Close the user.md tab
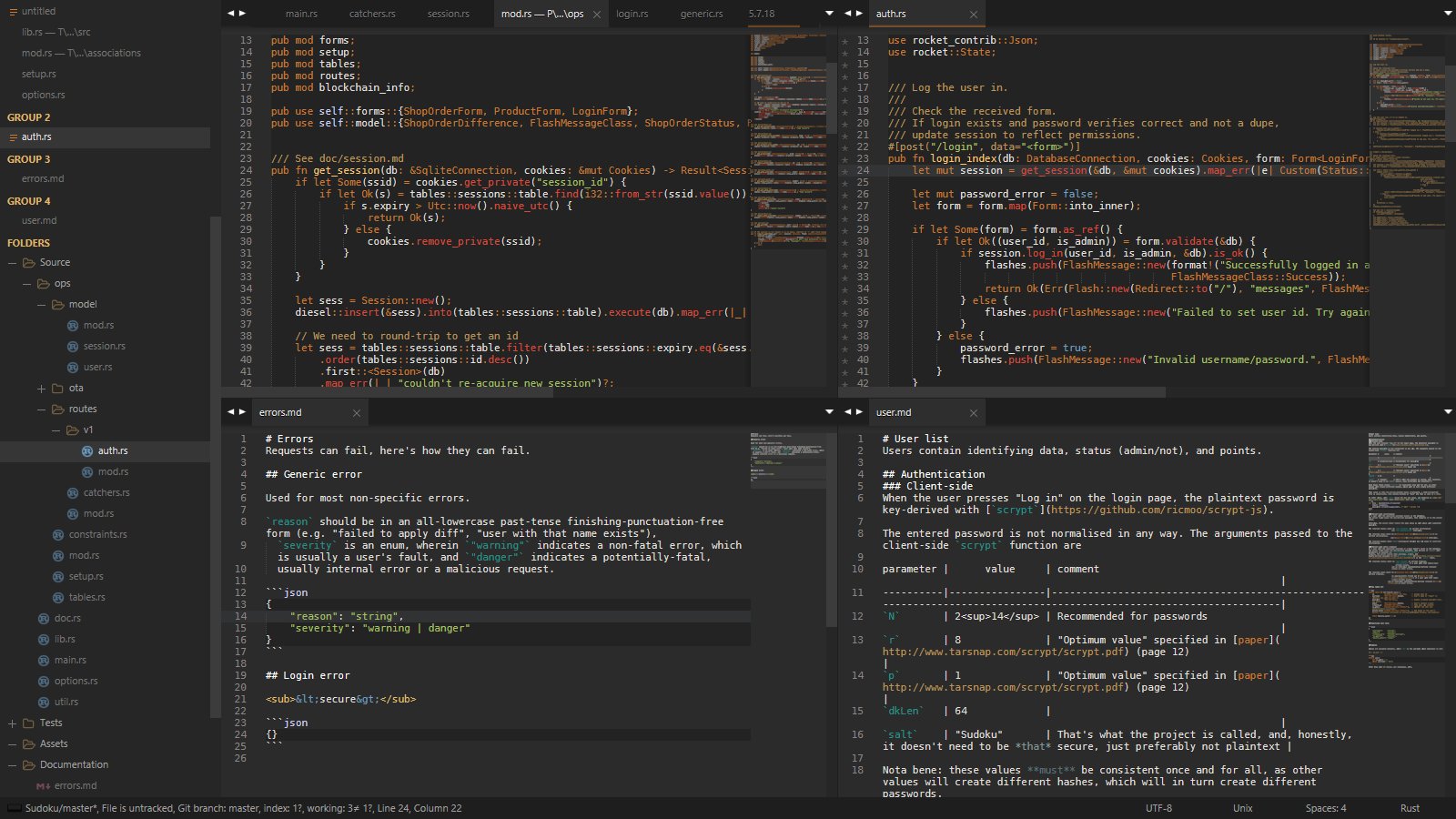1456x819 pixels. pyautogui.click(x=973, y=413)
